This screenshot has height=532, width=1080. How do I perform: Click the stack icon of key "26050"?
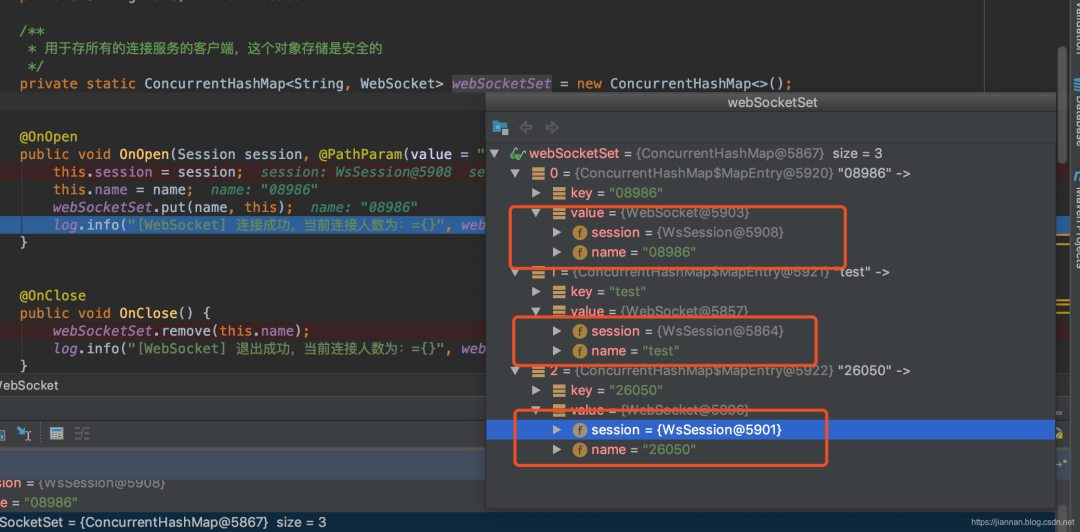pyautogui.click(x=560, y=391)
